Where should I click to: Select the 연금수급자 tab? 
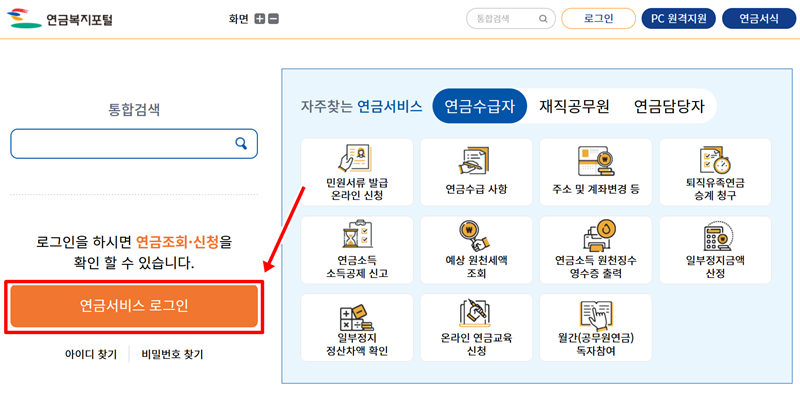coord(479,106)
